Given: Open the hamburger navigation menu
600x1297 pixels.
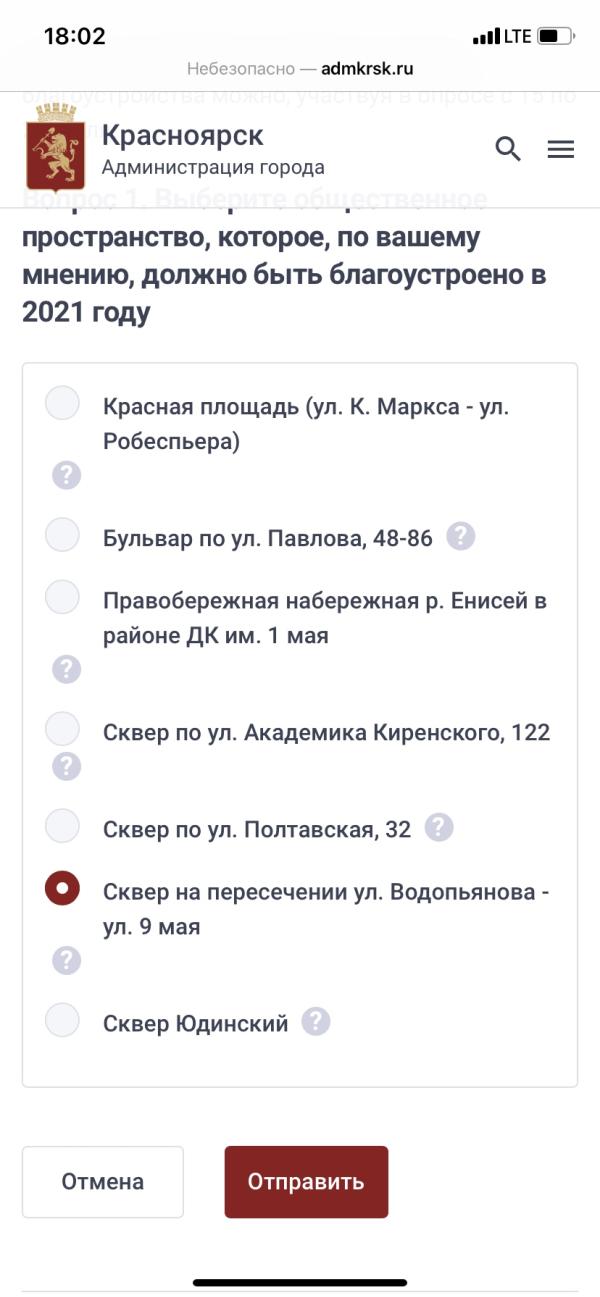Looking at the screenshot, I should [561, 149].
